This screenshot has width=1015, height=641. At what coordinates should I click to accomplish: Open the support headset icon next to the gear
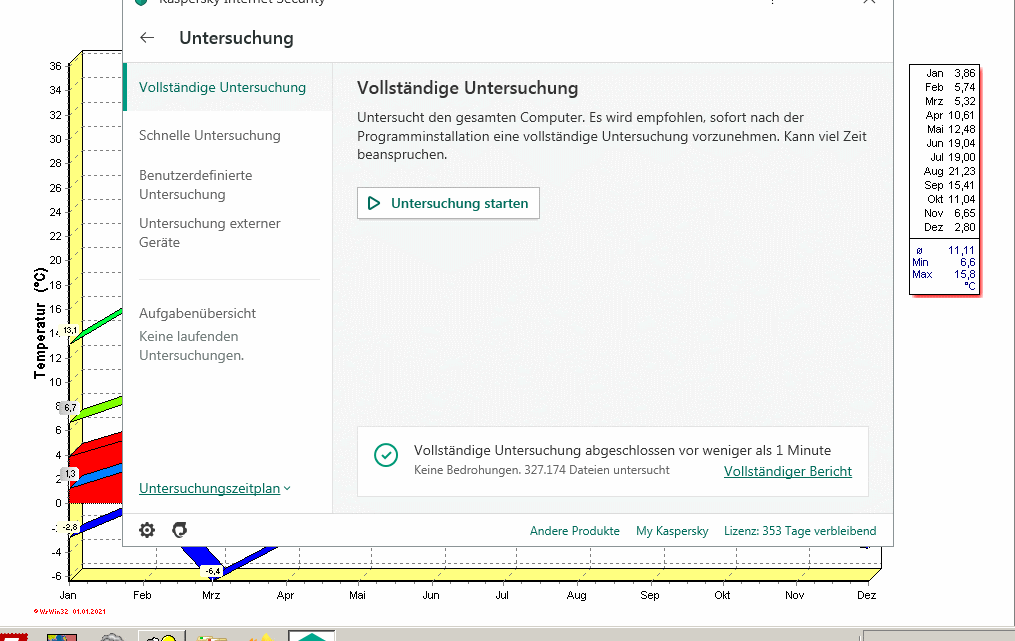[179, 530]
